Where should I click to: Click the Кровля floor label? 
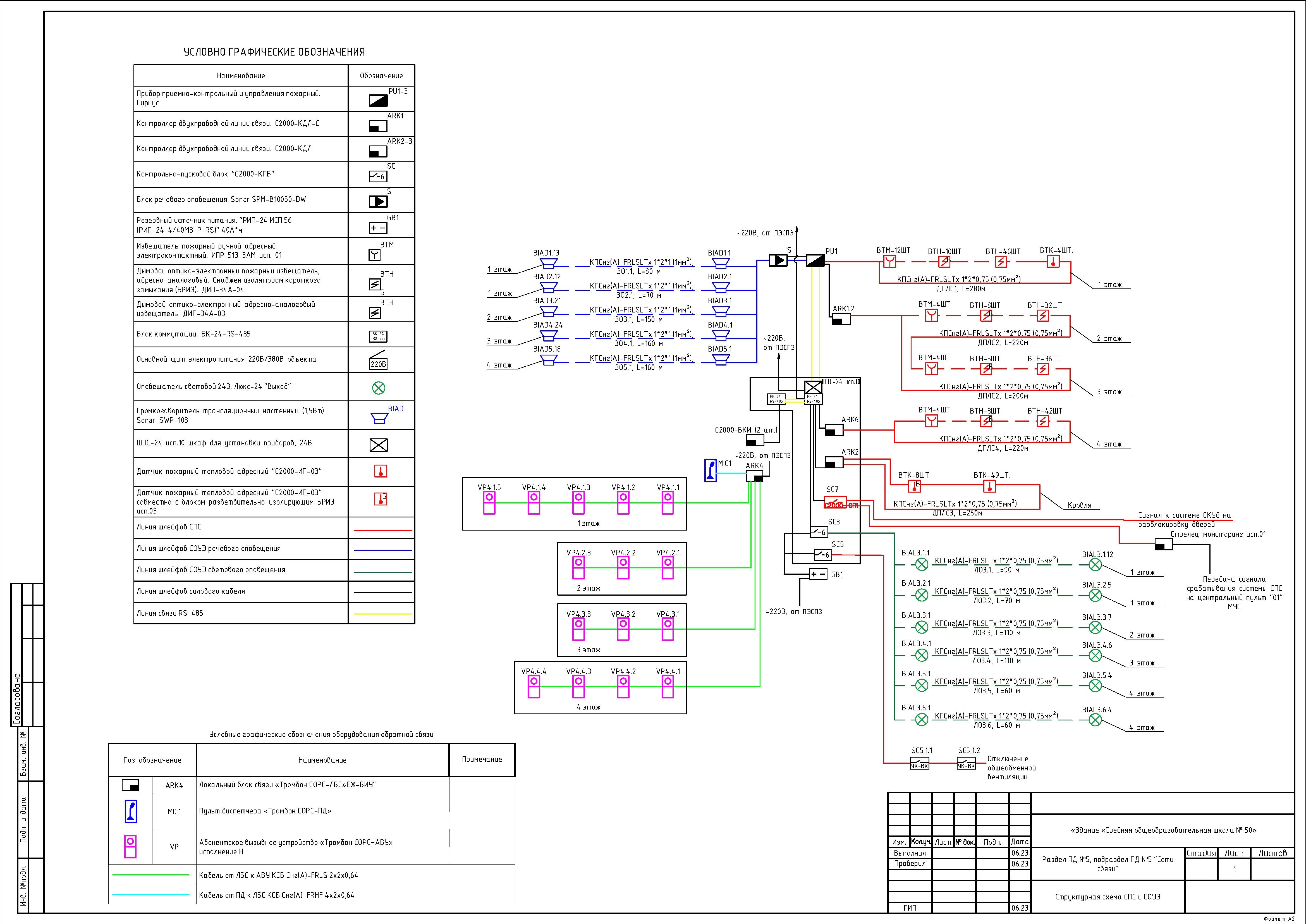(1080, 505)
